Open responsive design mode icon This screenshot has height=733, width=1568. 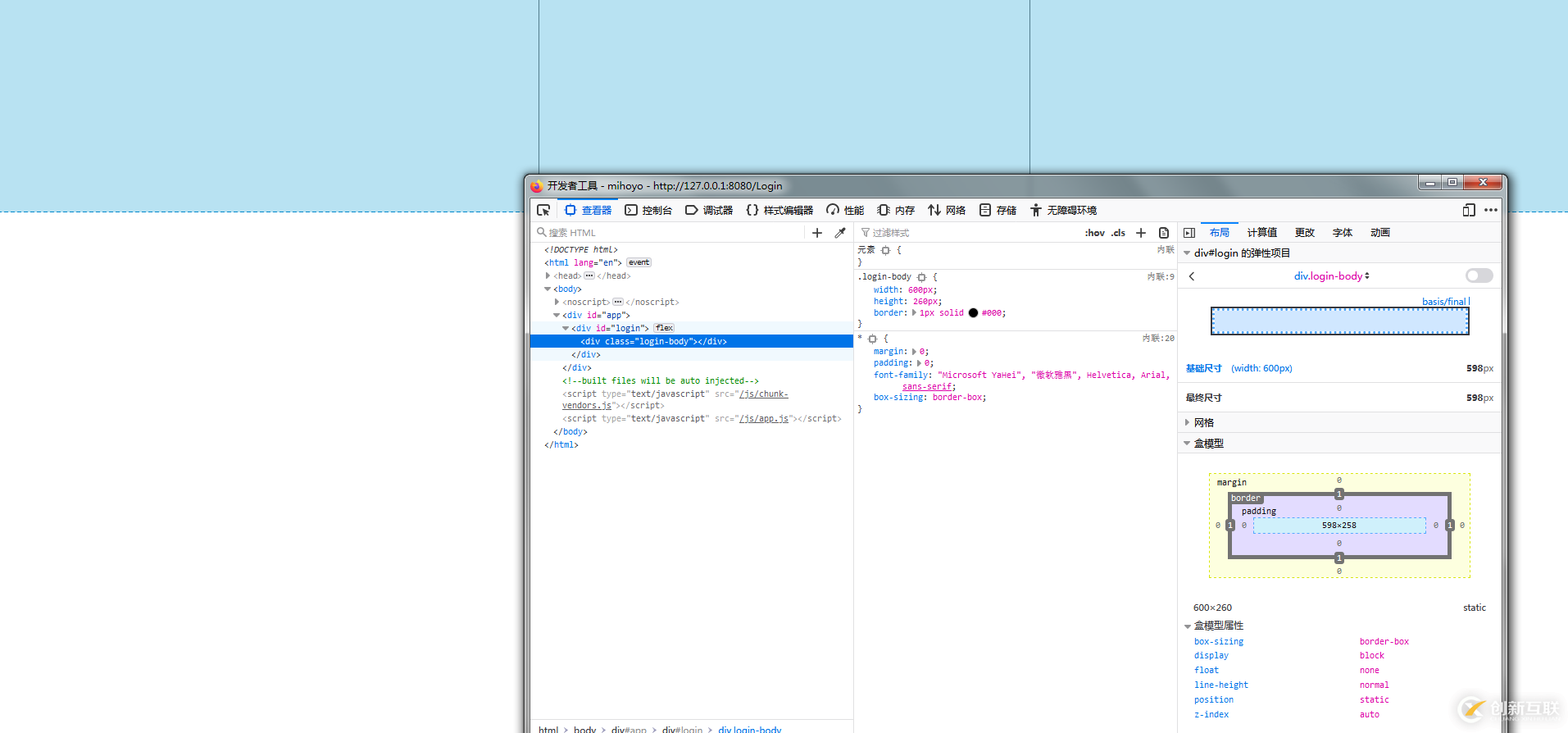point(1469,211)
